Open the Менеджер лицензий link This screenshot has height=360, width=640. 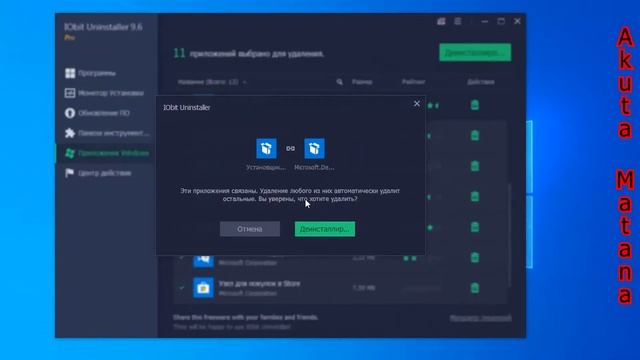pos(480,318)
